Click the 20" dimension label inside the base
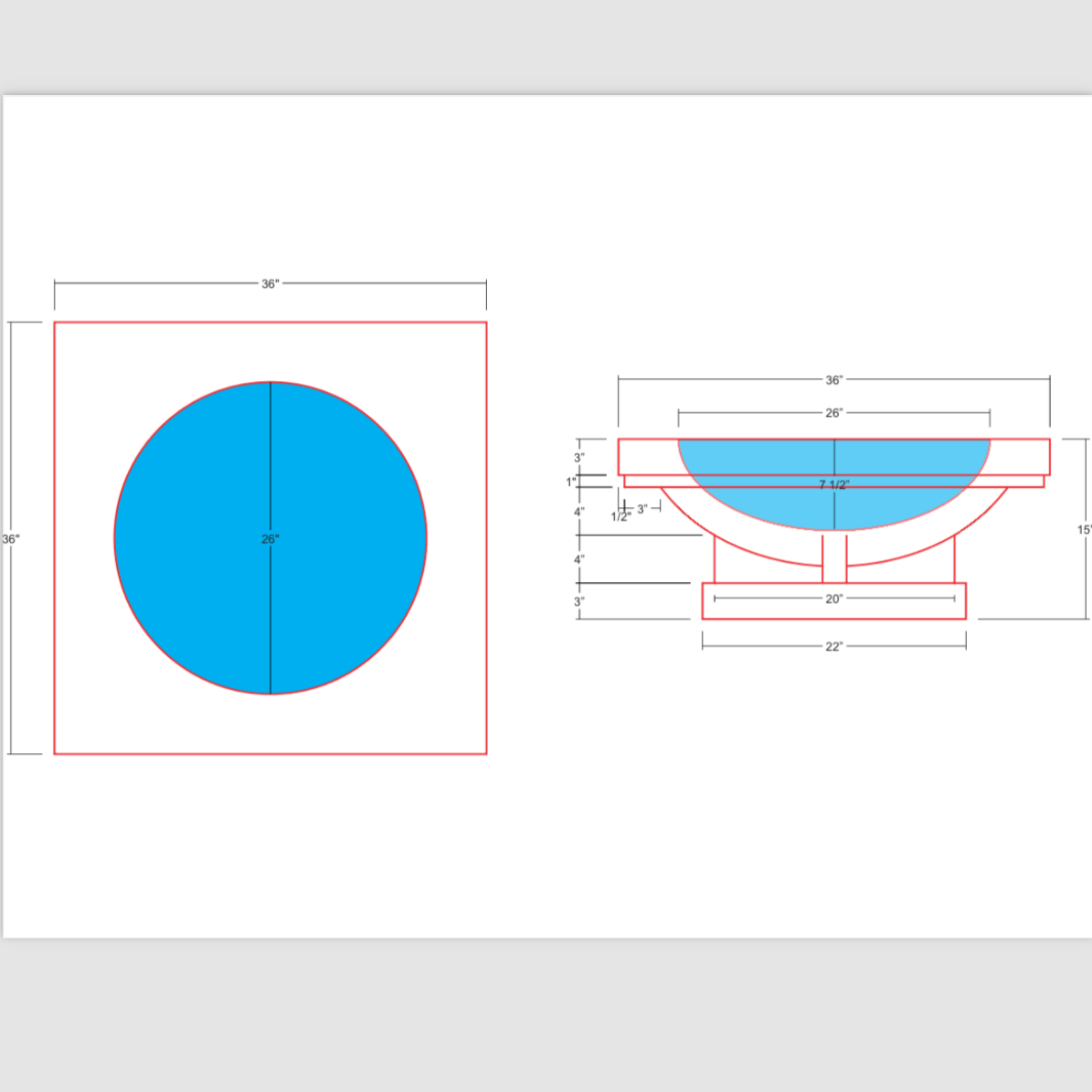 point(833,599)
